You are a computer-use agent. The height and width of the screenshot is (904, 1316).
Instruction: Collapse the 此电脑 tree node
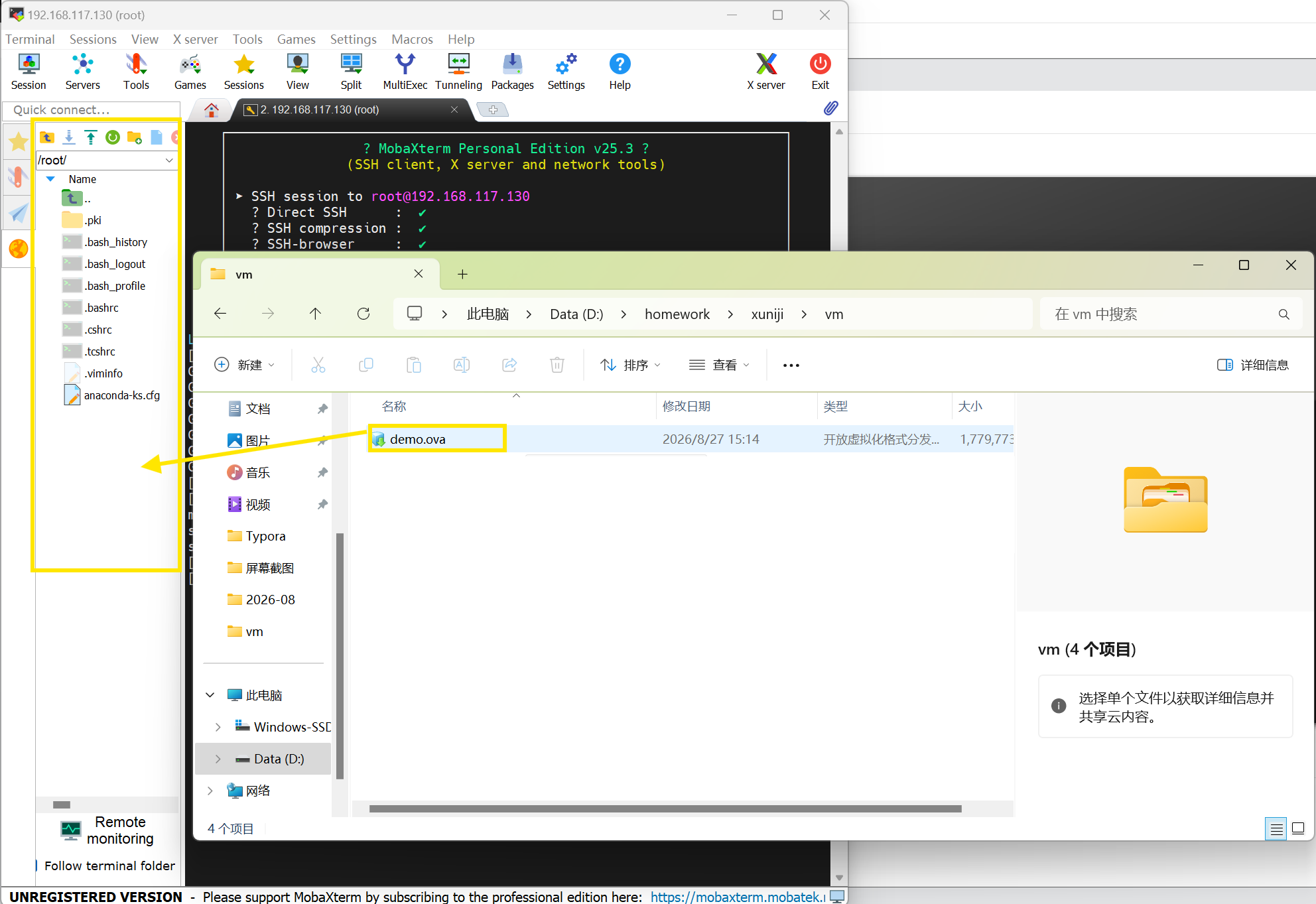pyautogui.click(x=210, y=695)
